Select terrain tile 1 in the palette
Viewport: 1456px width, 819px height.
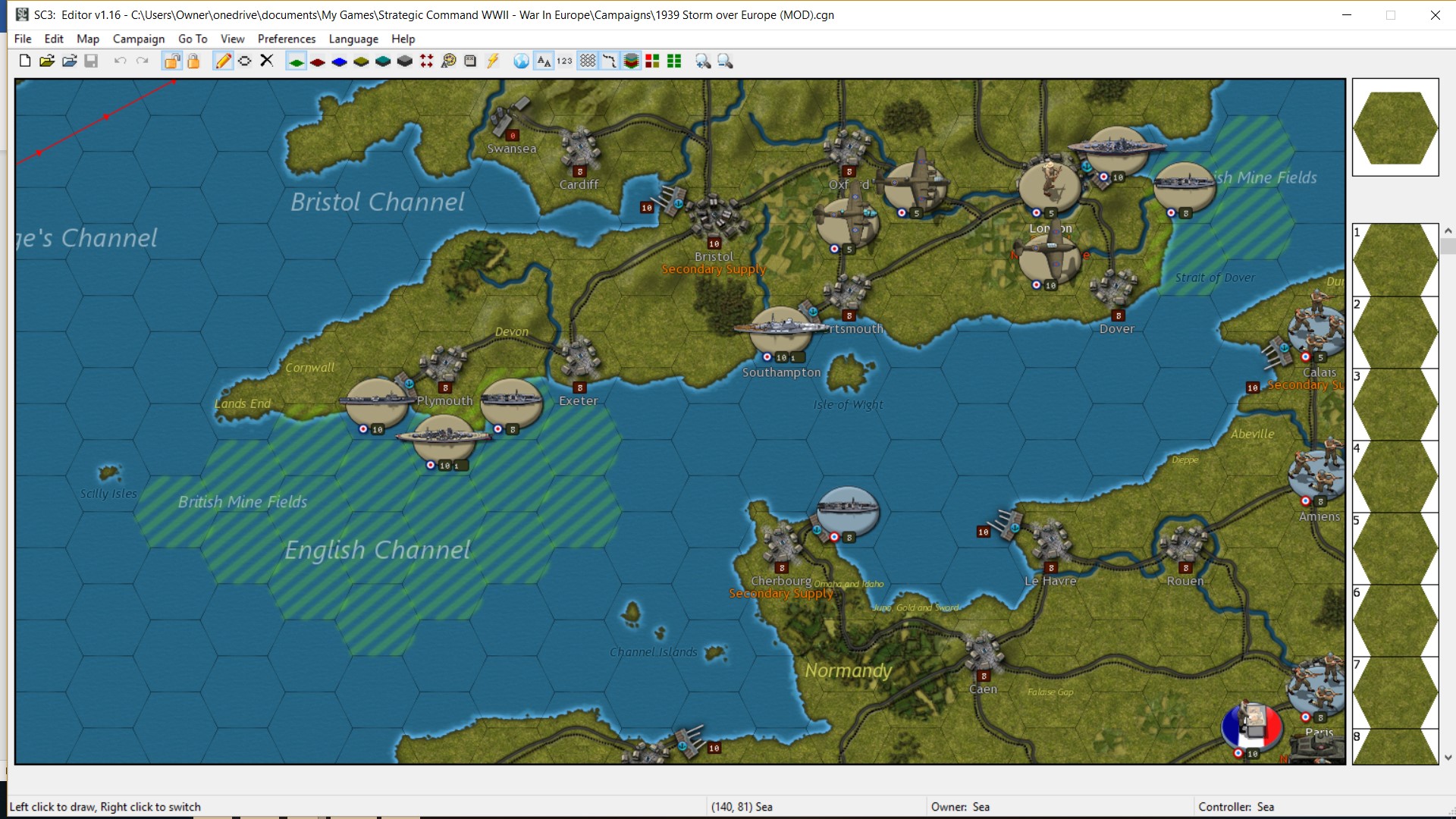[x=1395, y=259]
